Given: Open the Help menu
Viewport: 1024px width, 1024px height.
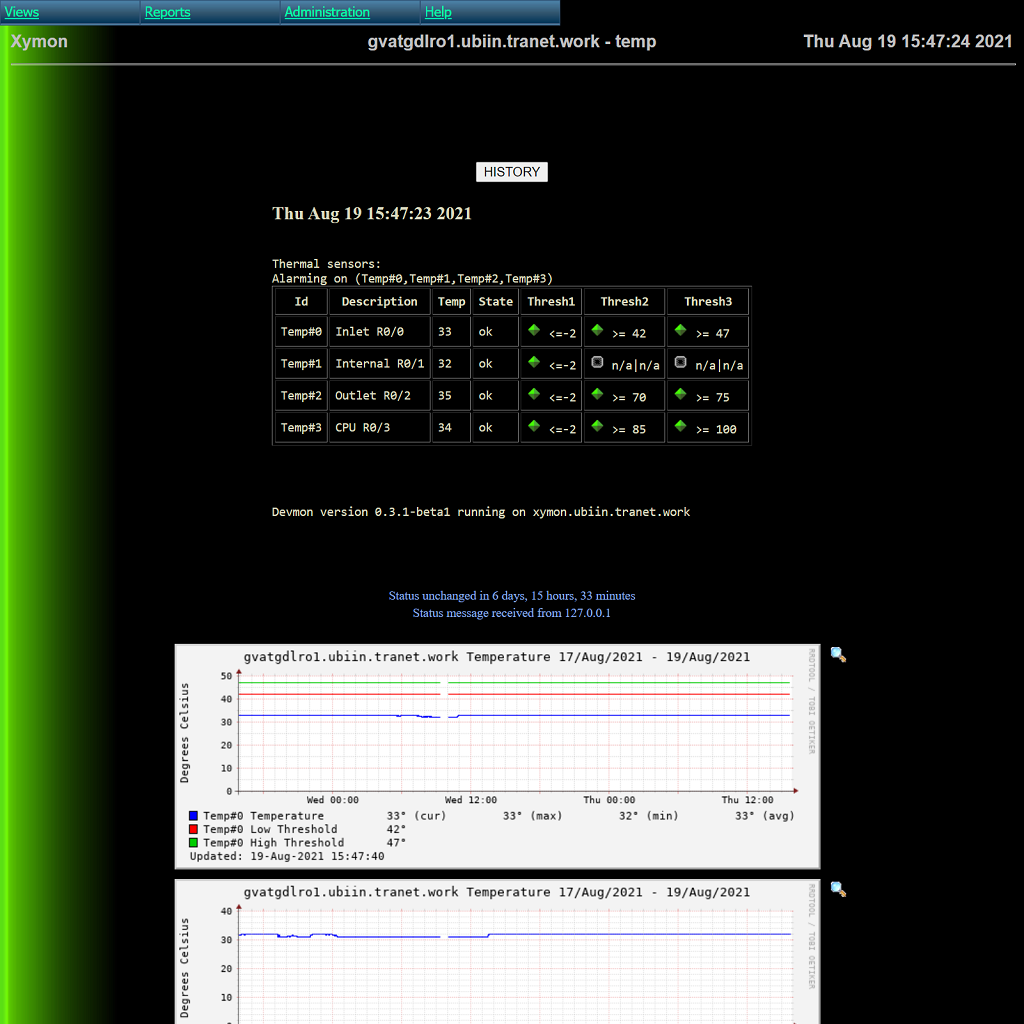Looking at the screenshot, I should 438,12.
